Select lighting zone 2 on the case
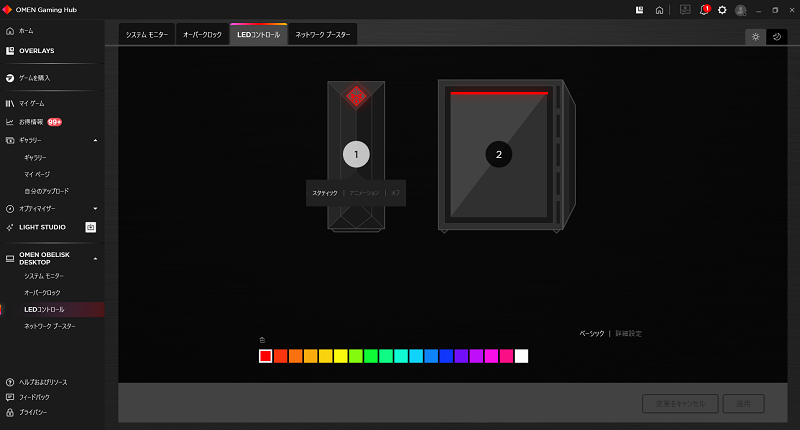This screenshot has width=800, height=430. click(498, 154)
